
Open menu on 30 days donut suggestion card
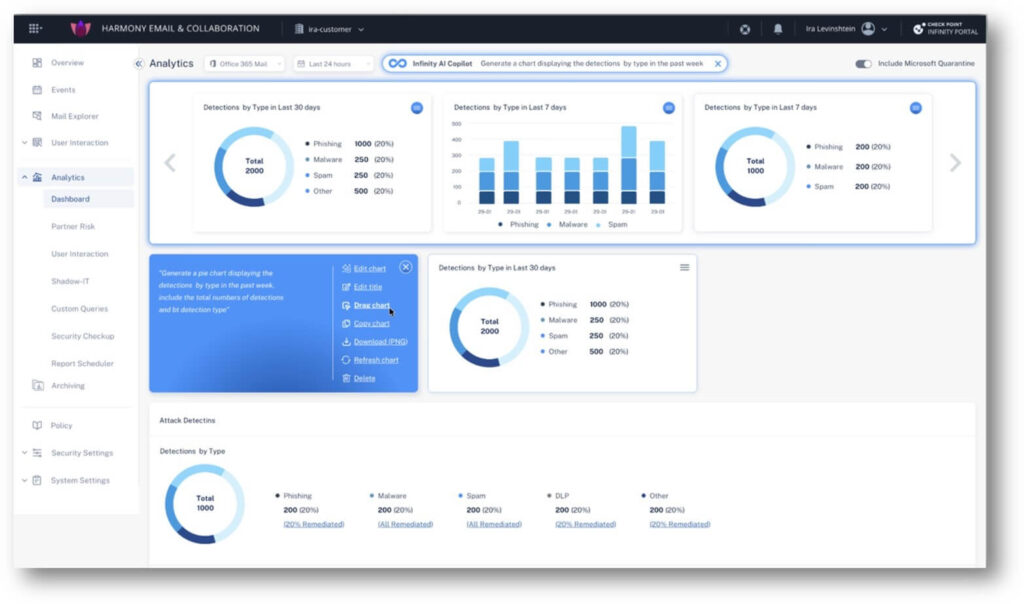click(x=417, y=108)
